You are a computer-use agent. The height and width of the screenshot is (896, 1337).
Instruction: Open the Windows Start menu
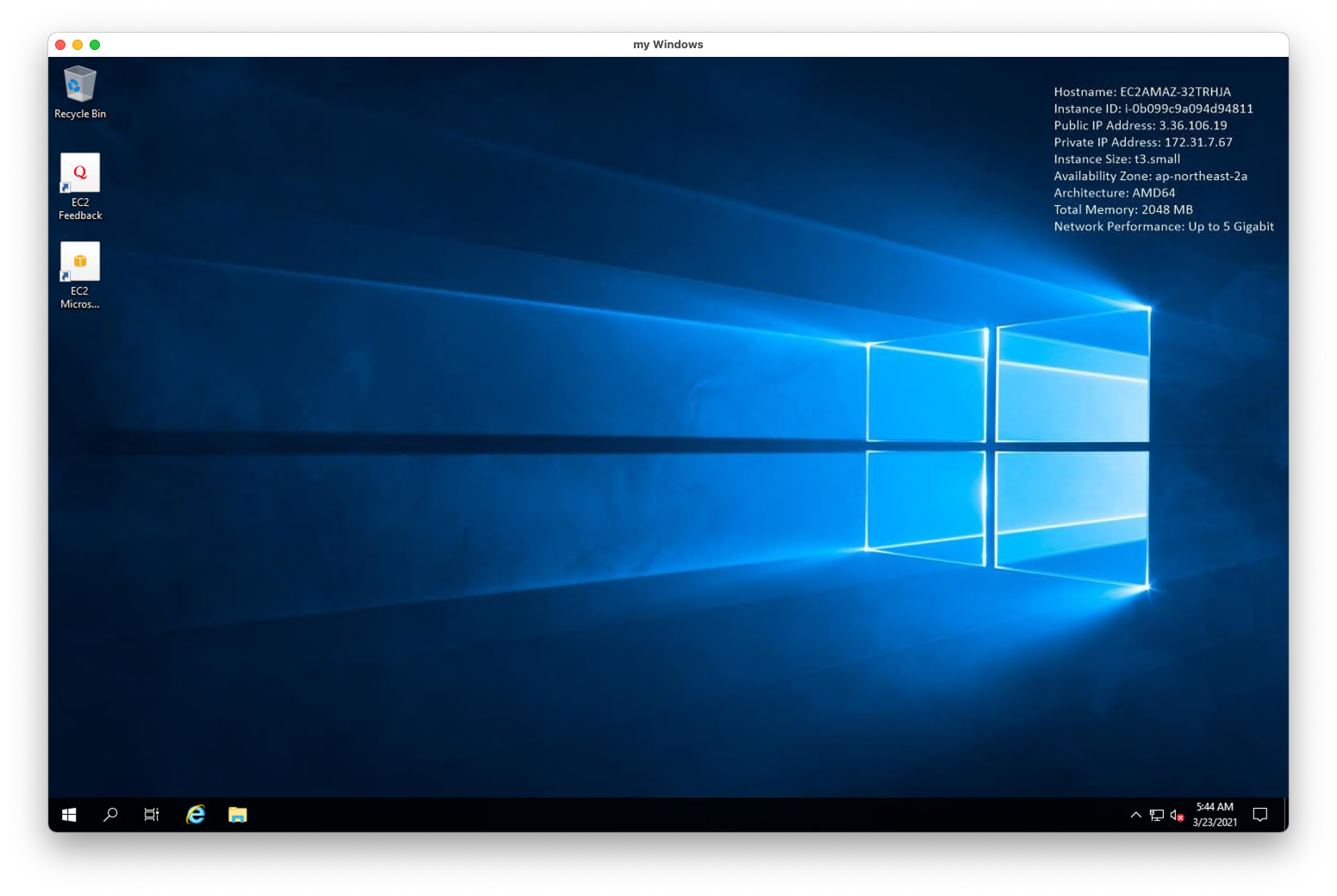(x=69, y=815)
